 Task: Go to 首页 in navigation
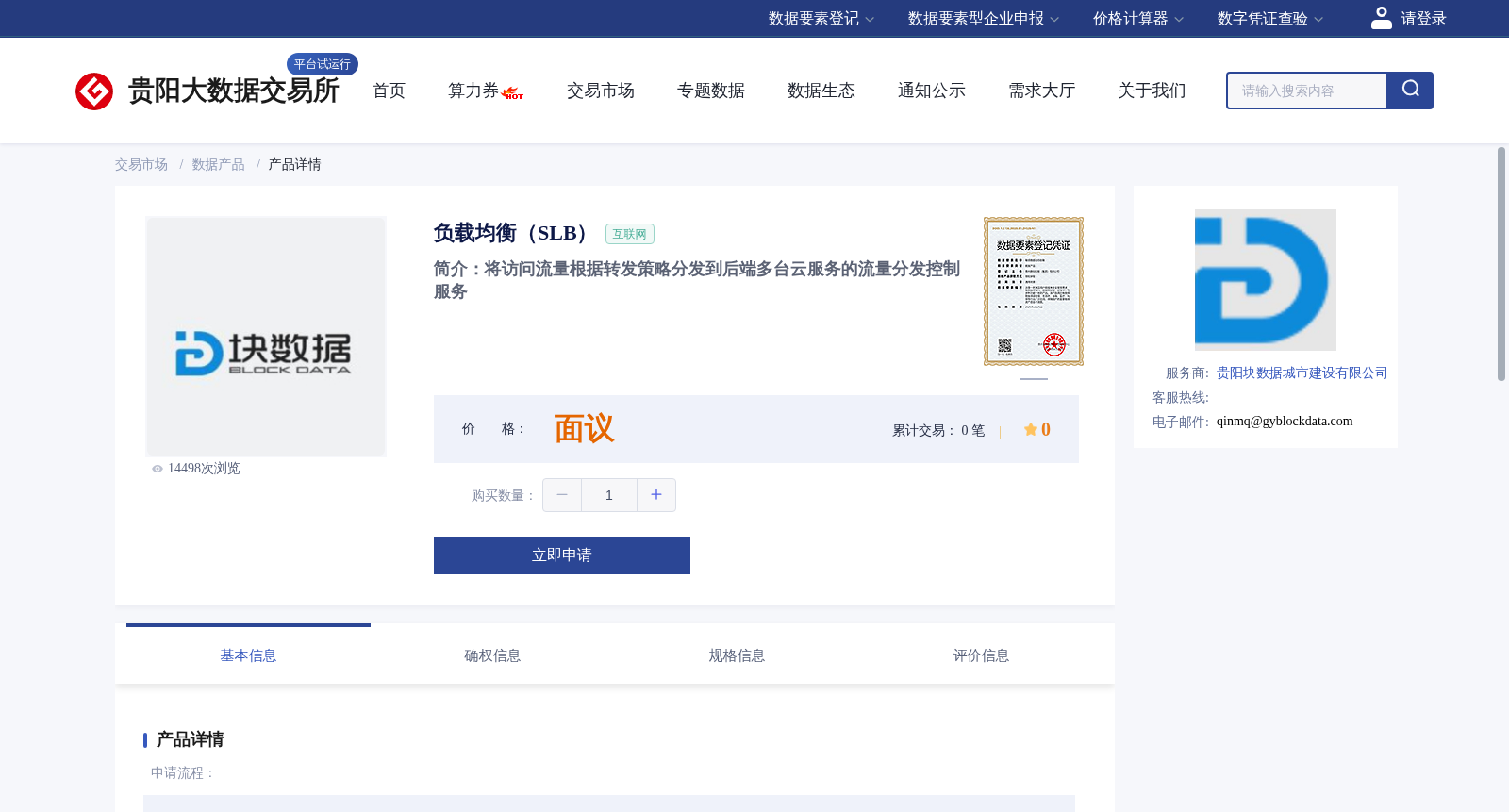[389, 91]
